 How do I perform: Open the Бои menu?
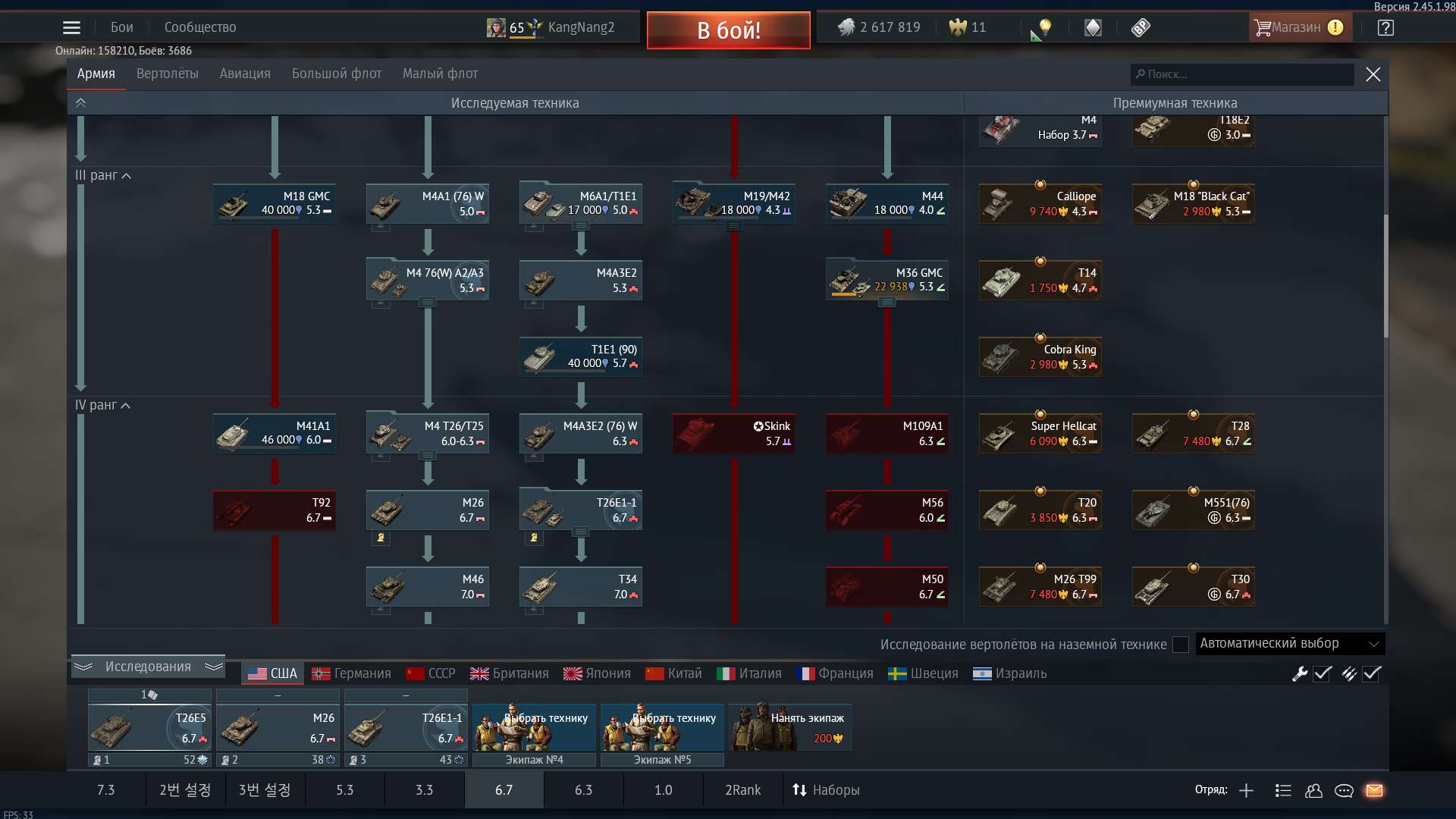121,27
